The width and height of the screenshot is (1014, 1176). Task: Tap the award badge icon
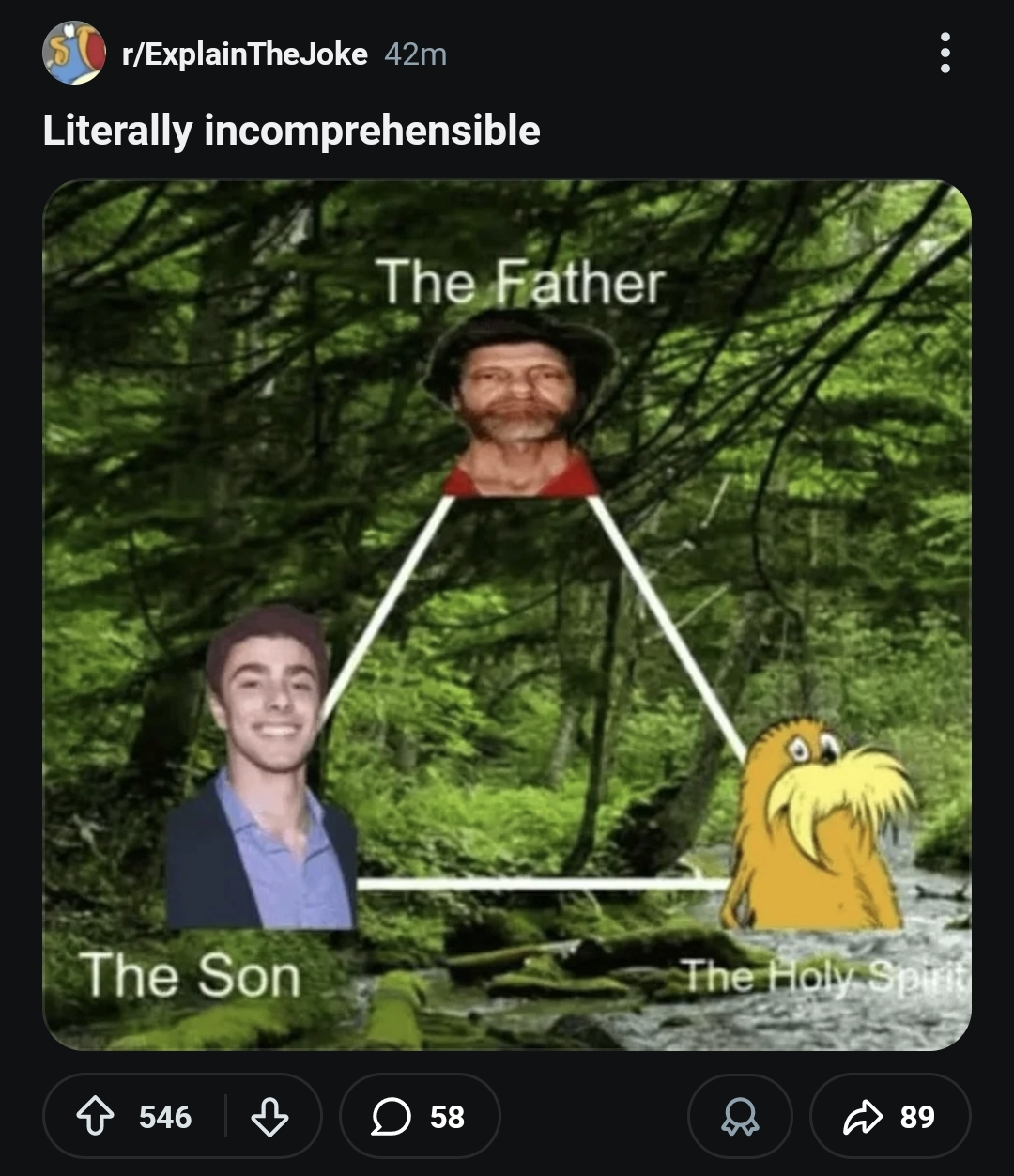click(740, 1117)
